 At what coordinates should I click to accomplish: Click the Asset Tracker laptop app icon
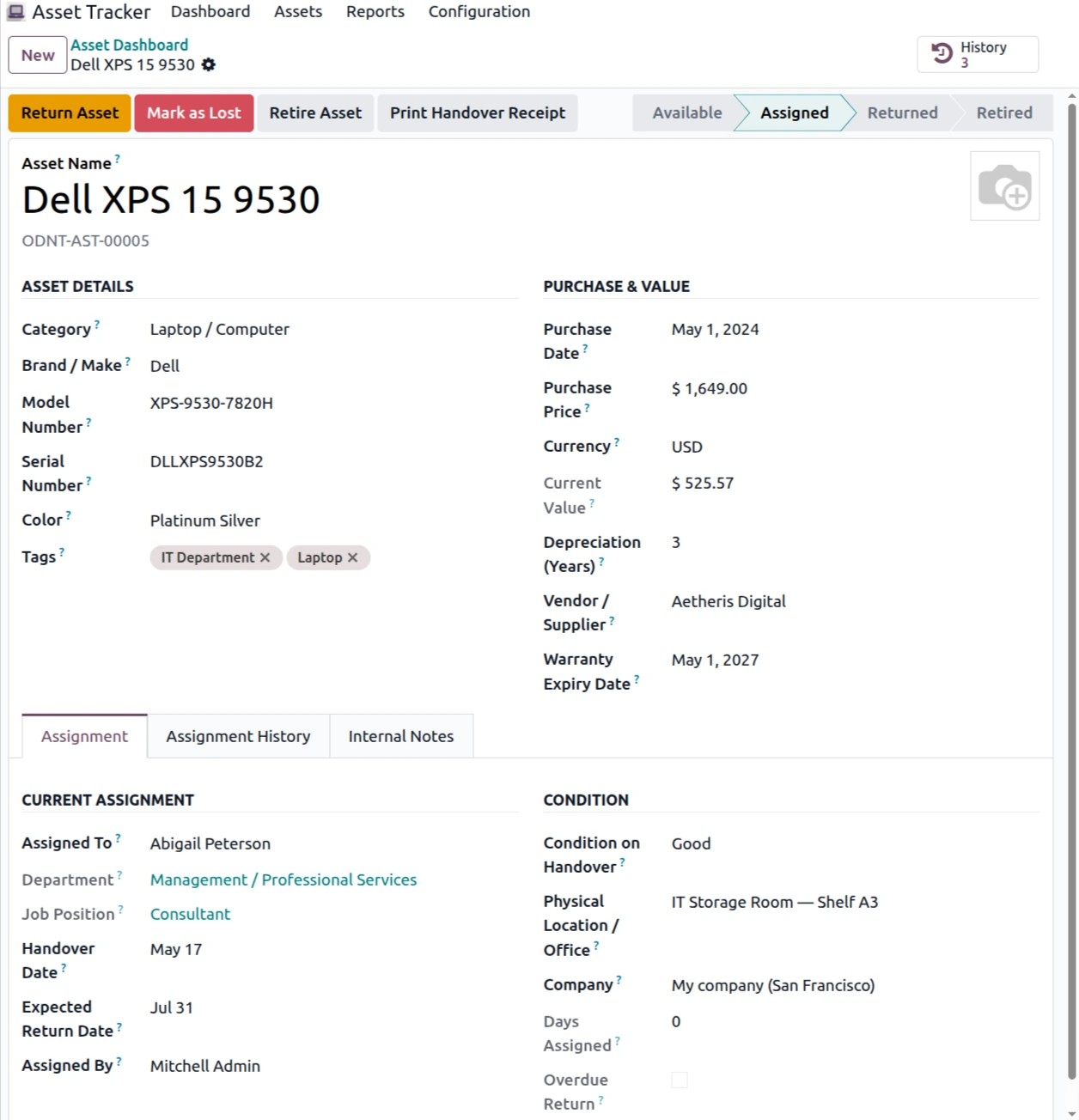16,12
